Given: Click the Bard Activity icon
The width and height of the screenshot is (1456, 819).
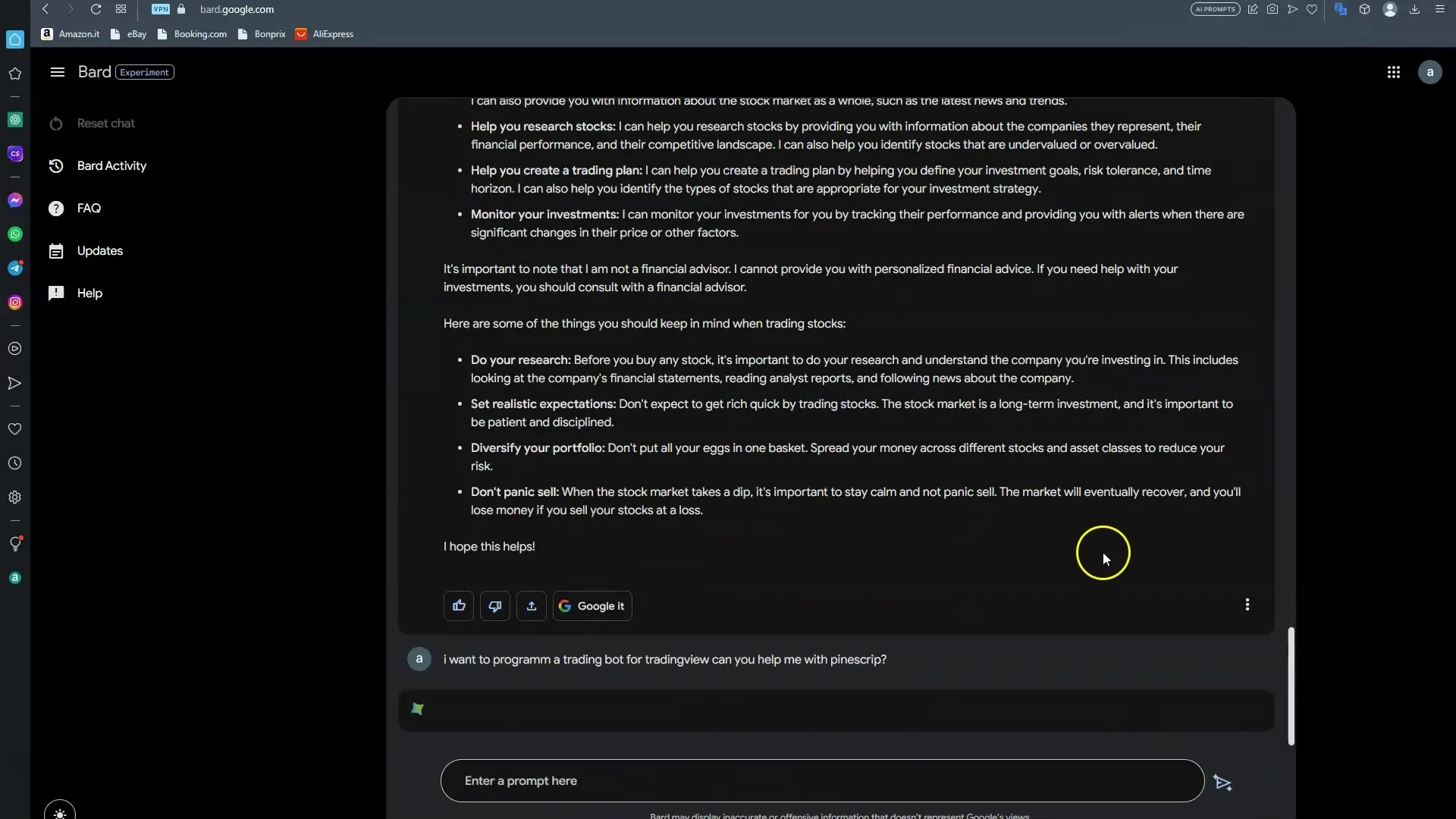Looking at the screenshot, I should tap(56, 167).
